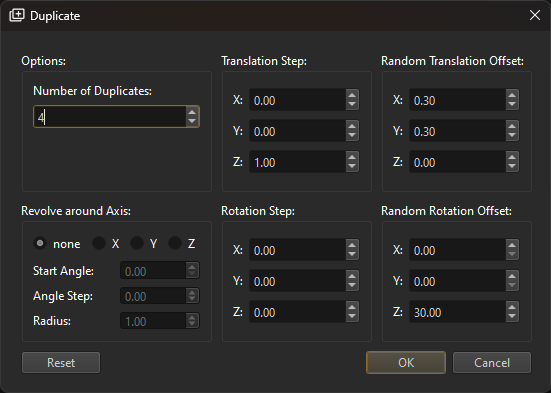Select the Z revolve axis radio
The image size is (551, 393).
pyautogui.click(x=175, y=243)
